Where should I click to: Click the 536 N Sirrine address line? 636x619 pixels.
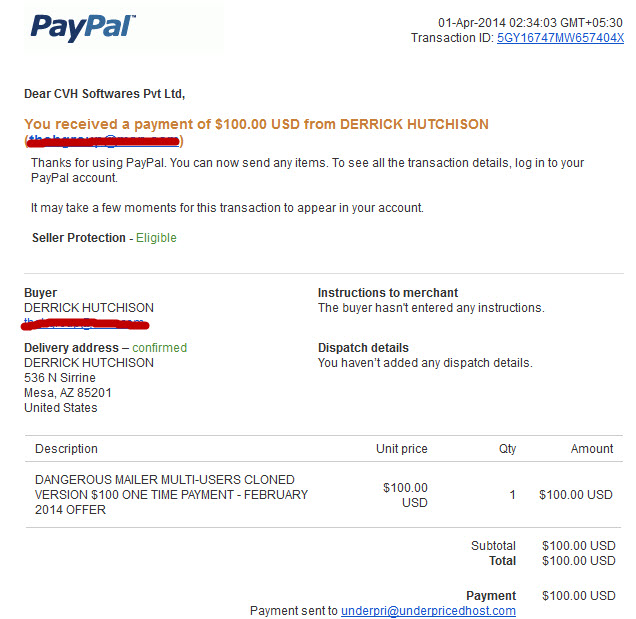(x=60, y=378)
